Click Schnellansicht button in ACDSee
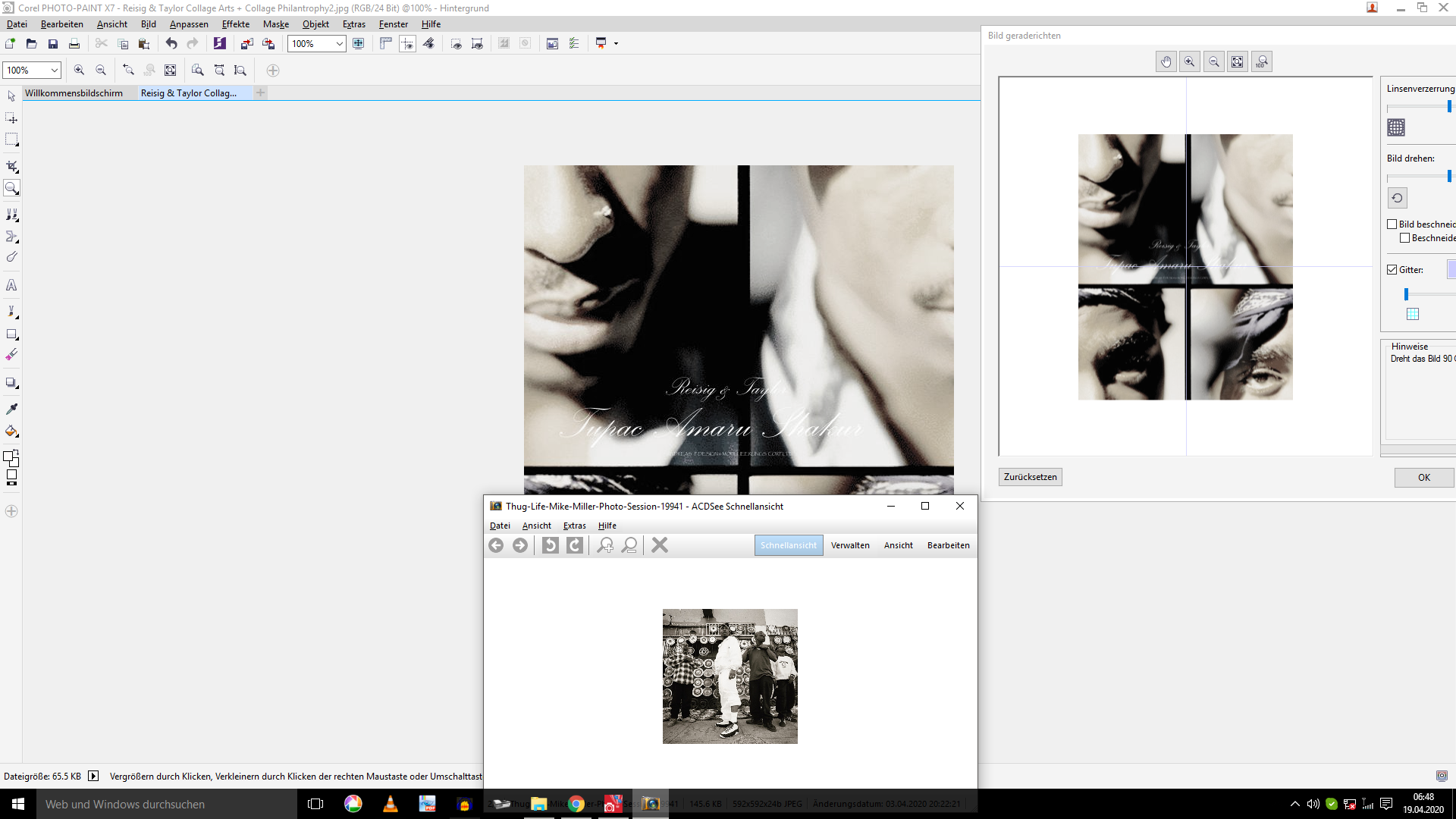This screenshot has height=819, width=1456. click(789, 545)
